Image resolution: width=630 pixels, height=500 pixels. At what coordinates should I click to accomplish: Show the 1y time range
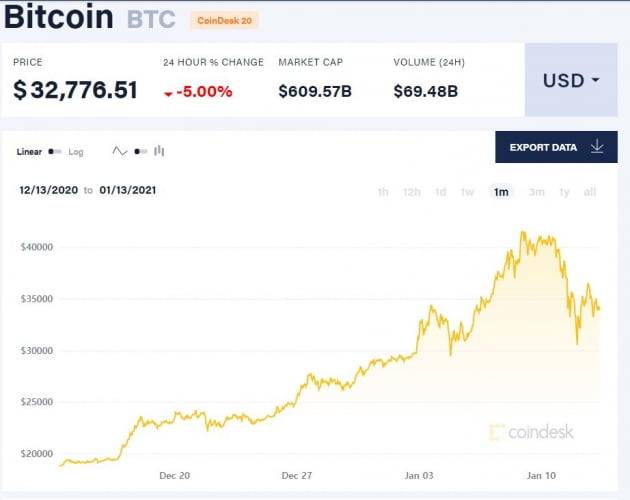[565, 192]
